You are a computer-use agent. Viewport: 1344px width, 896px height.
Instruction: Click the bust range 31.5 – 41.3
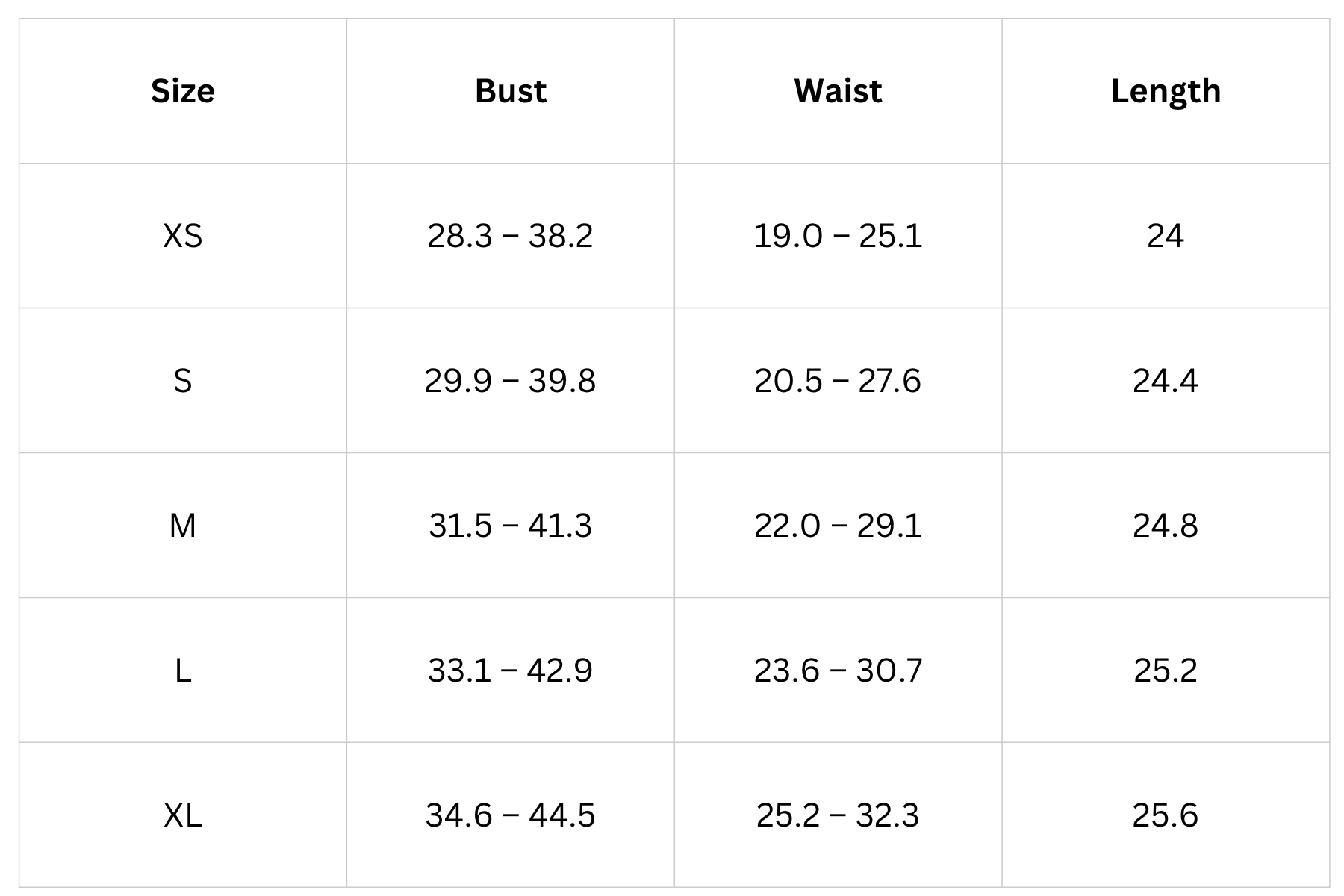click(x=511, y=526)
